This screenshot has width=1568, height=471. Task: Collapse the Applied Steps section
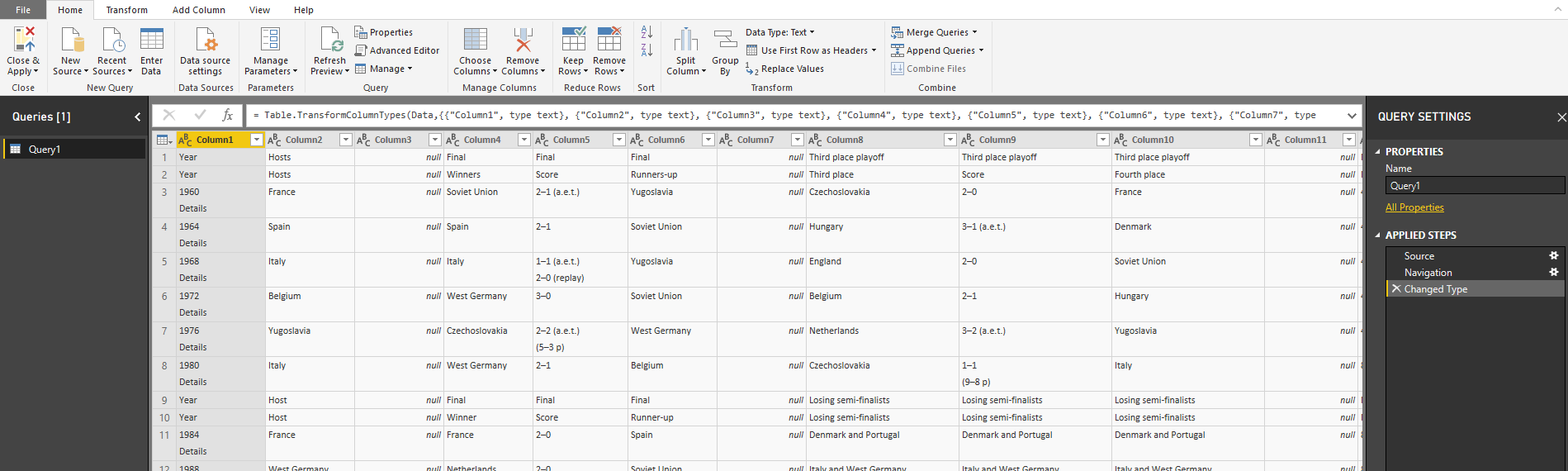1377,235
